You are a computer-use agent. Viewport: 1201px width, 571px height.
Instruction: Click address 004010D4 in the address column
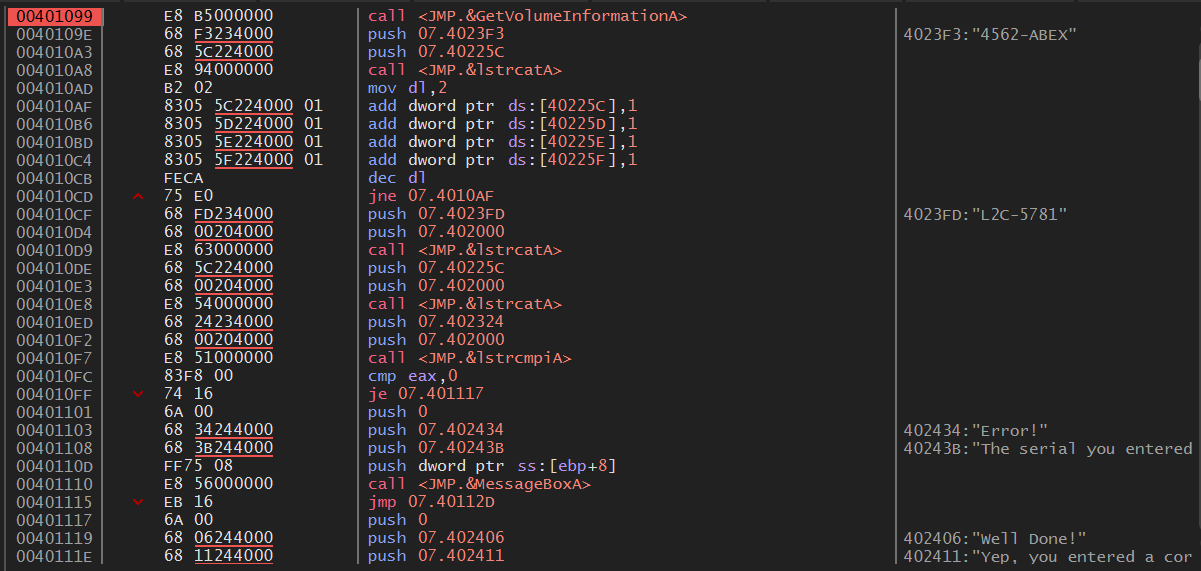point(52,232)
